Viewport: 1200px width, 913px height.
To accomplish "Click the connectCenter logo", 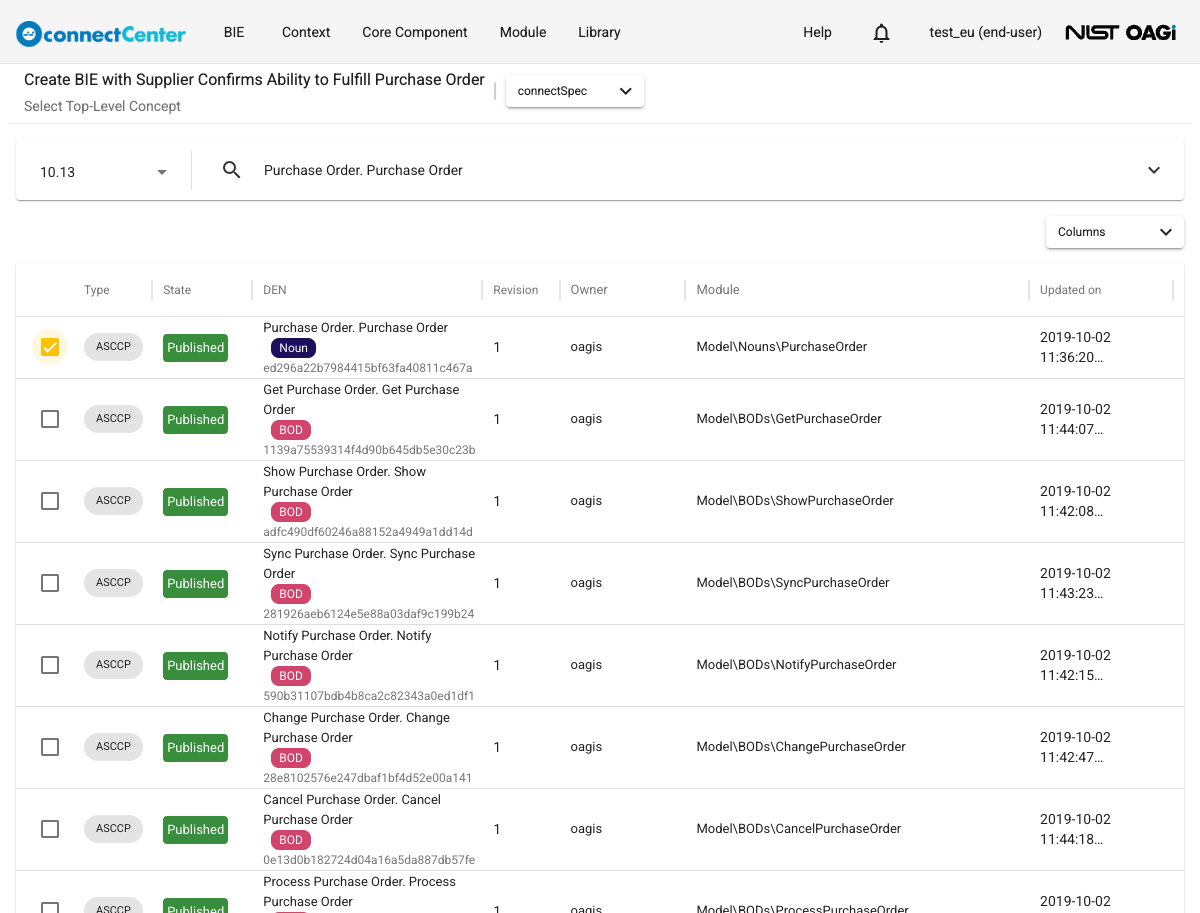I will pyautogui.click(x=101, y=33).
